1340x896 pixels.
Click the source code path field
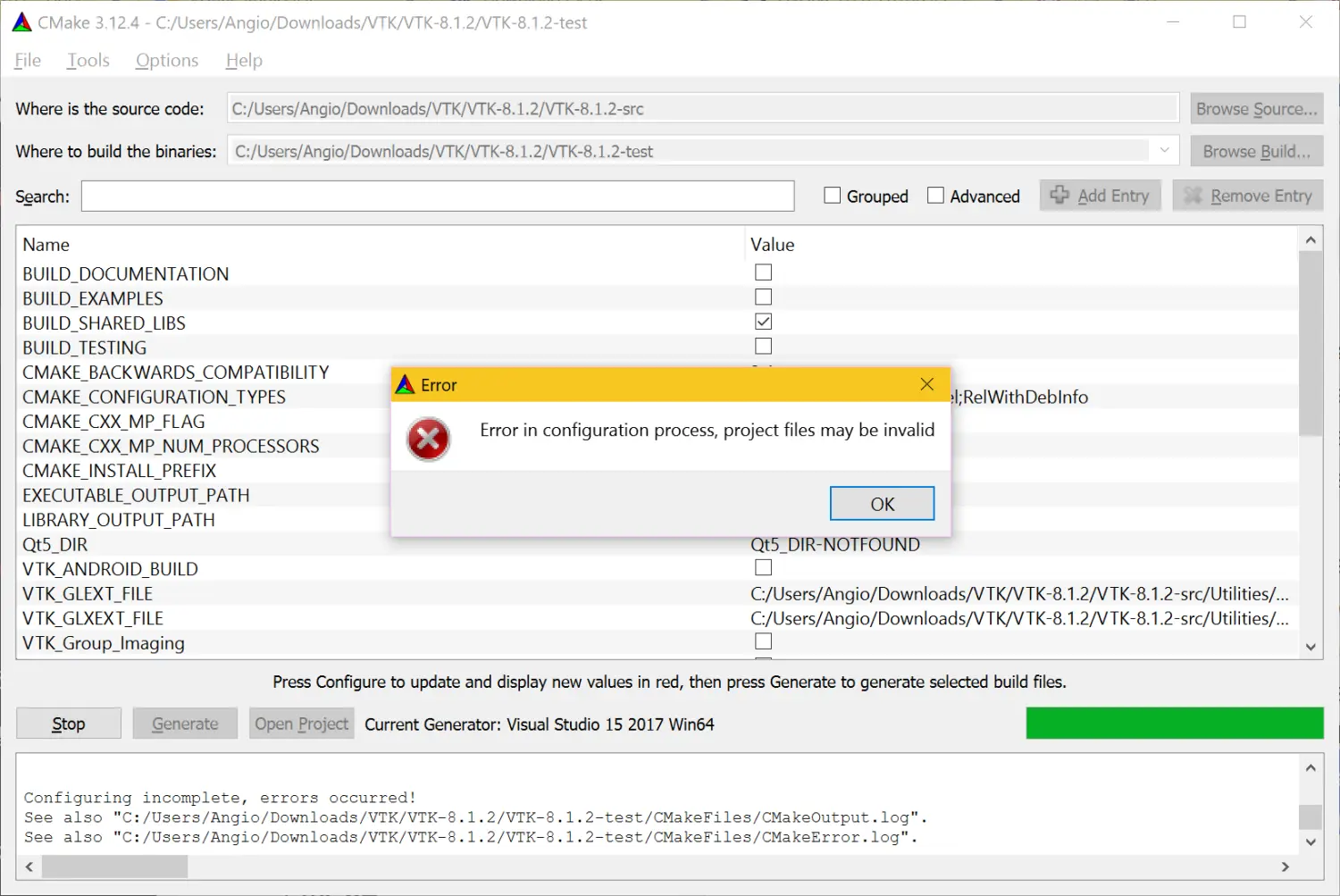click(x=703, y=109)
